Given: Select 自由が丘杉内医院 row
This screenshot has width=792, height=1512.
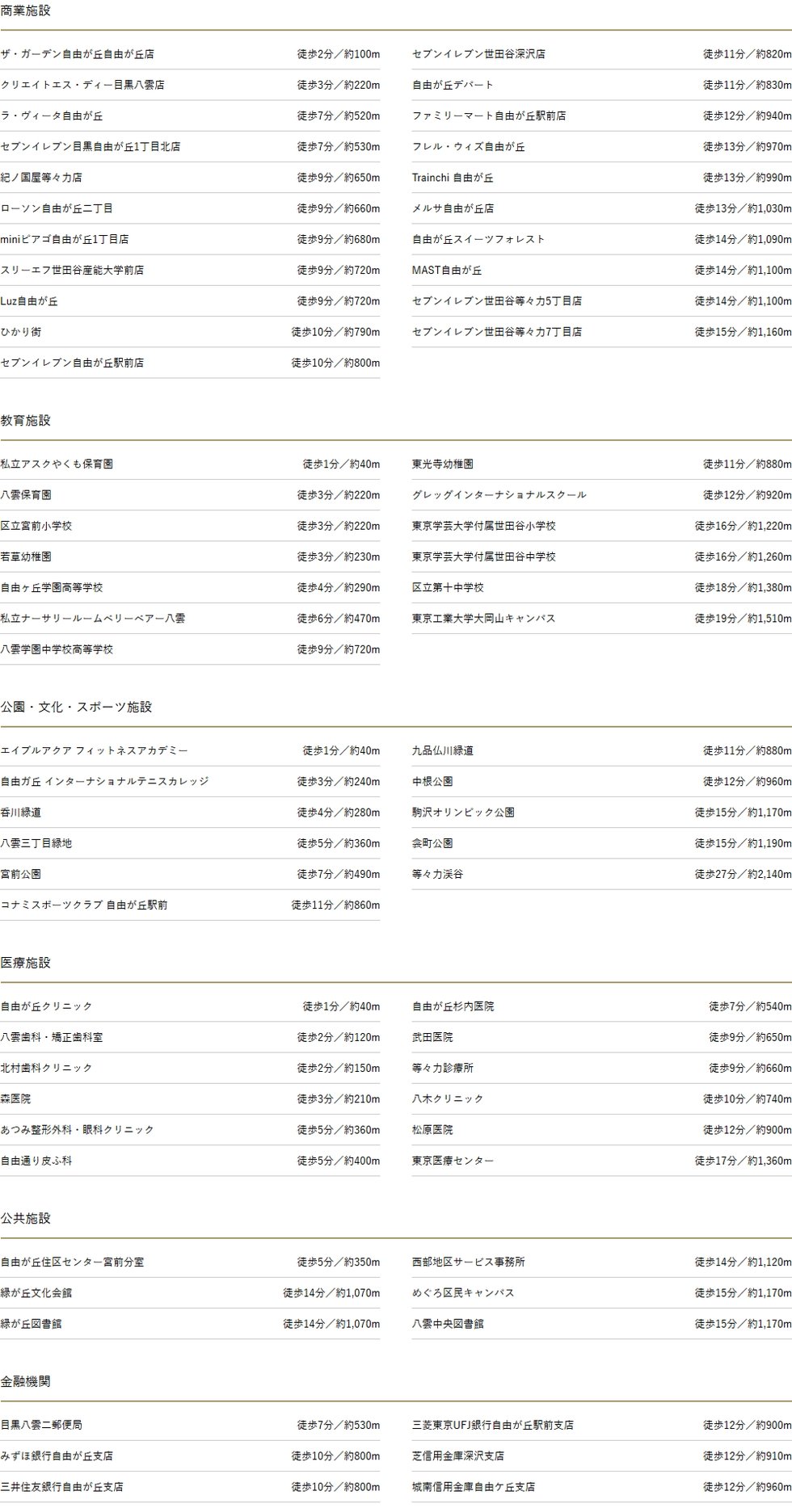Looking at the screenshot, I should coord(602,1006).
